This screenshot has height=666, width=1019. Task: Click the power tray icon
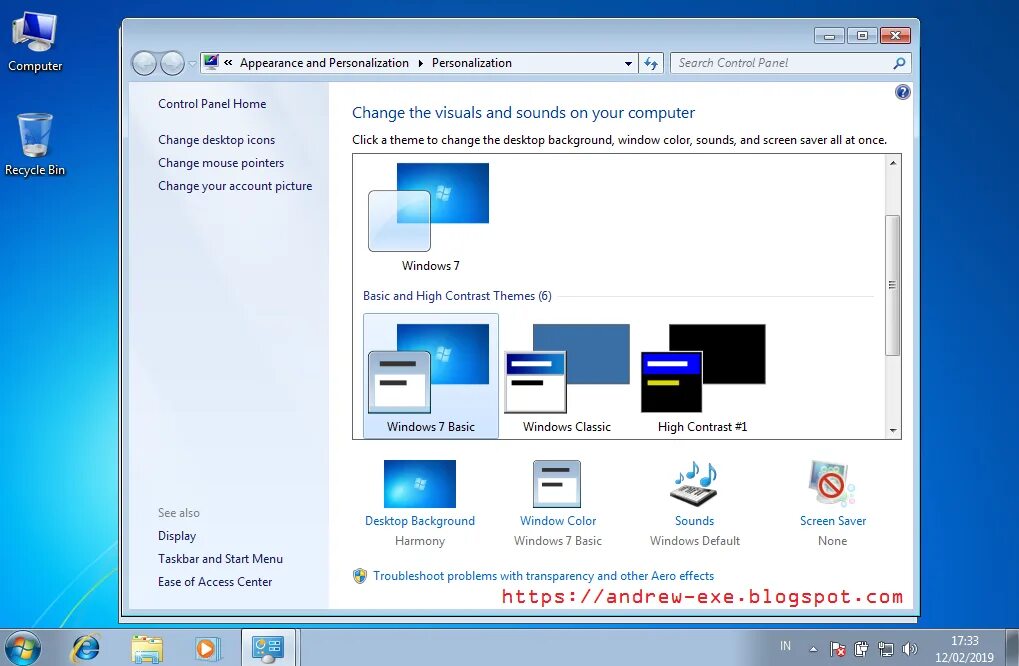[861, 648]
